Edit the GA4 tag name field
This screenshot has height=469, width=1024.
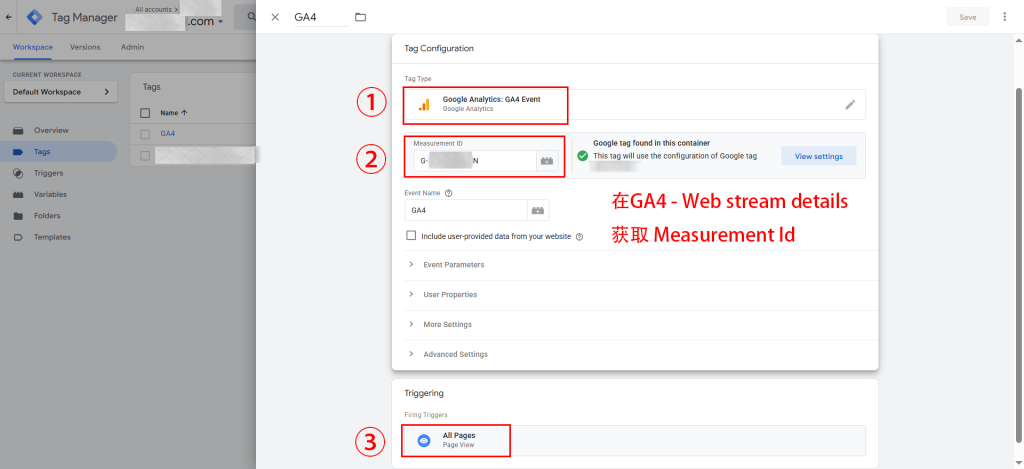click(320, 18)
